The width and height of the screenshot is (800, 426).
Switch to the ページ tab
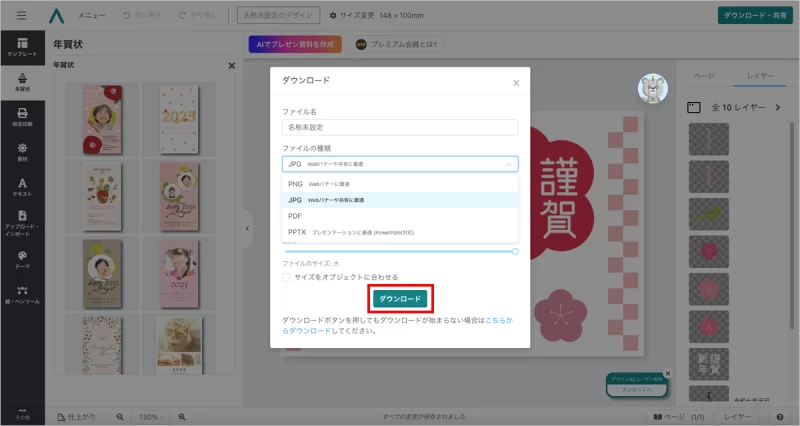[704, 76]
